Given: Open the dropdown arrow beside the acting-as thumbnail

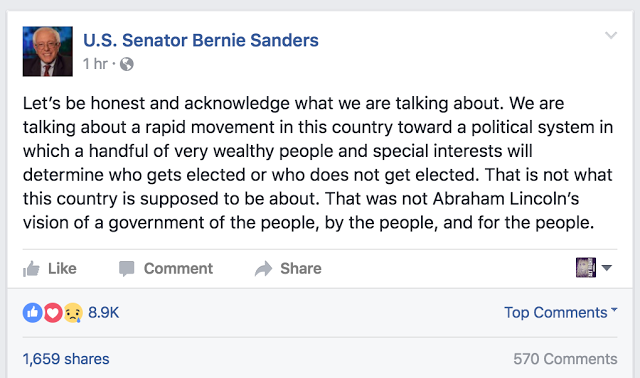Looking at the screenshot, I should pyautogui.click(x=607, y=268).
